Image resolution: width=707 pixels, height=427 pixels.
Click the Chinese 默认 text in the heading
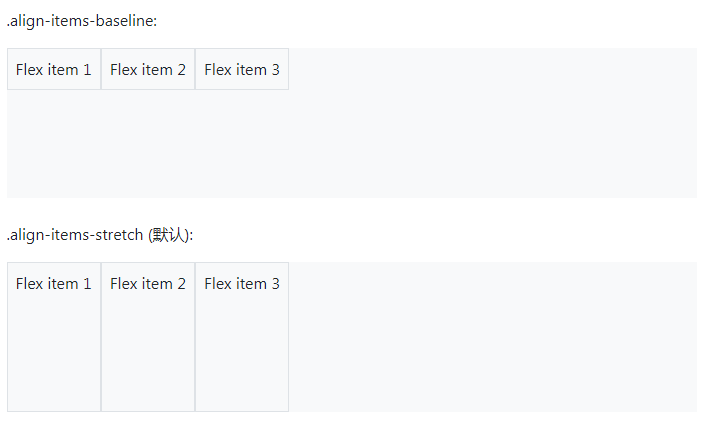click(x=168, y=235)
